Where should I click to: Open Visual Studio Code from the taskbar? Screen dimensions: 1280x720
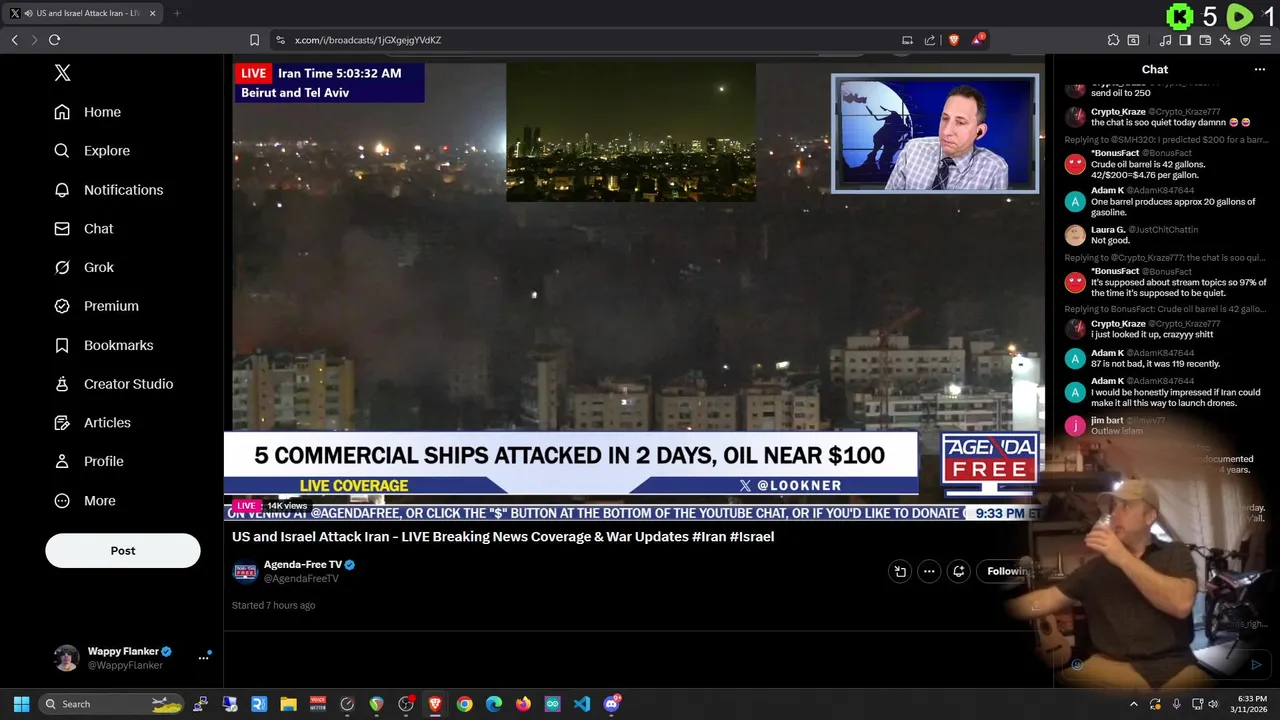click(x=582, y=704)
